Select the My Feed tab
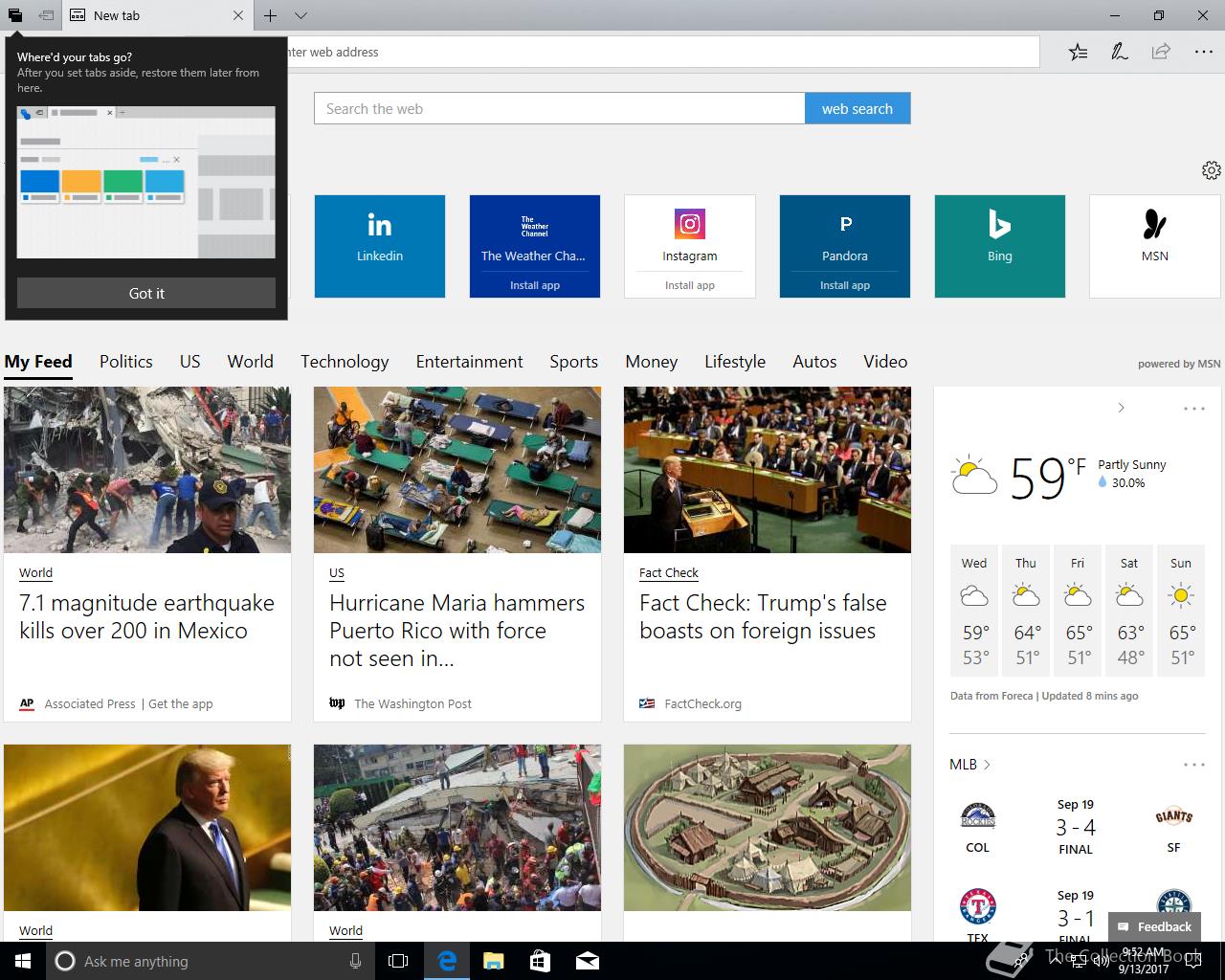Viewport: 1225px width, 980px height. tap(38, 362)
